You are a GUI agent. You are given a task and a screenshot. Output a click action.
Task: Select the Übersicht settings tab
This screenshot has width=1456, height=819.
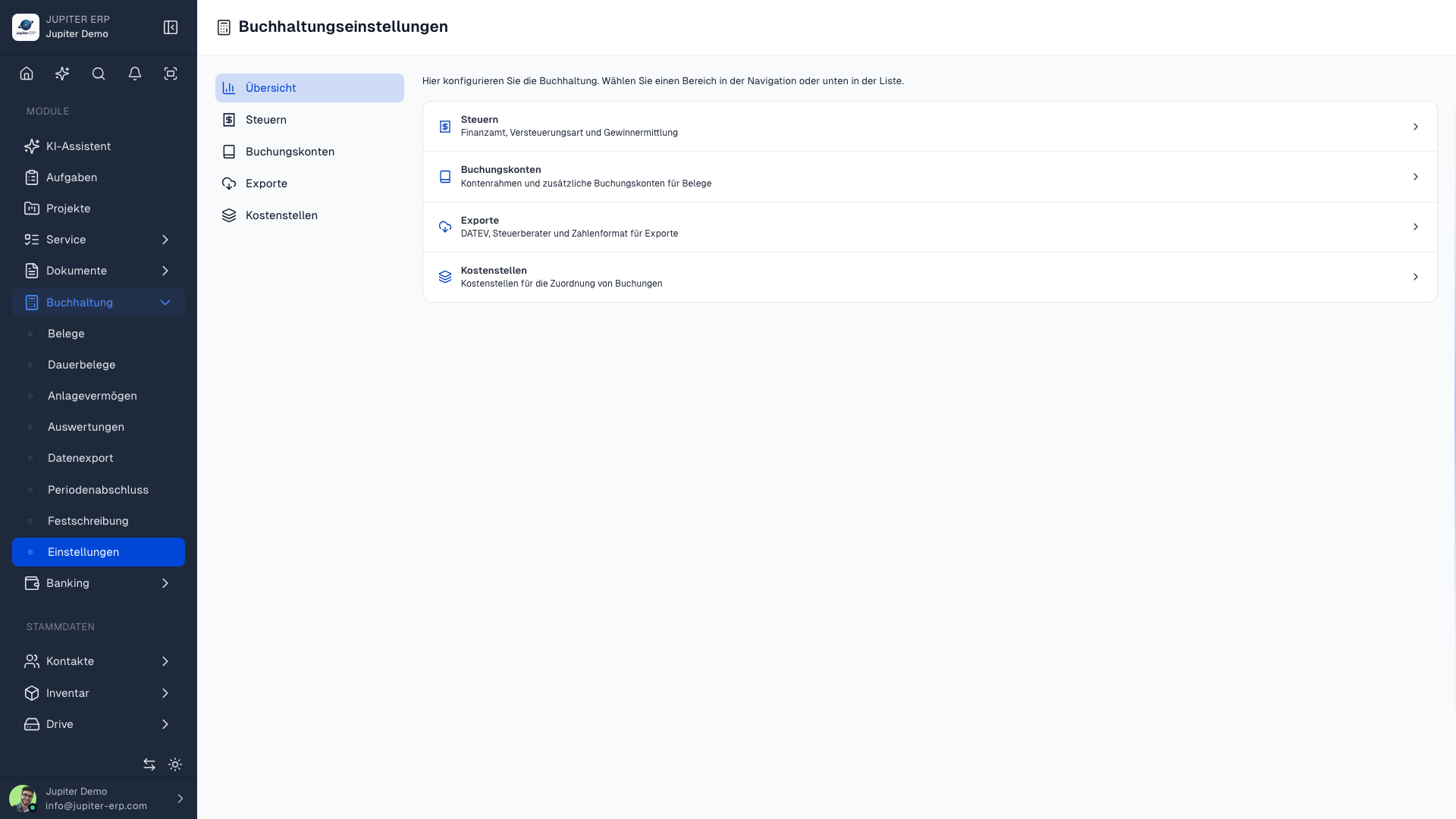[x=309, y=88]
